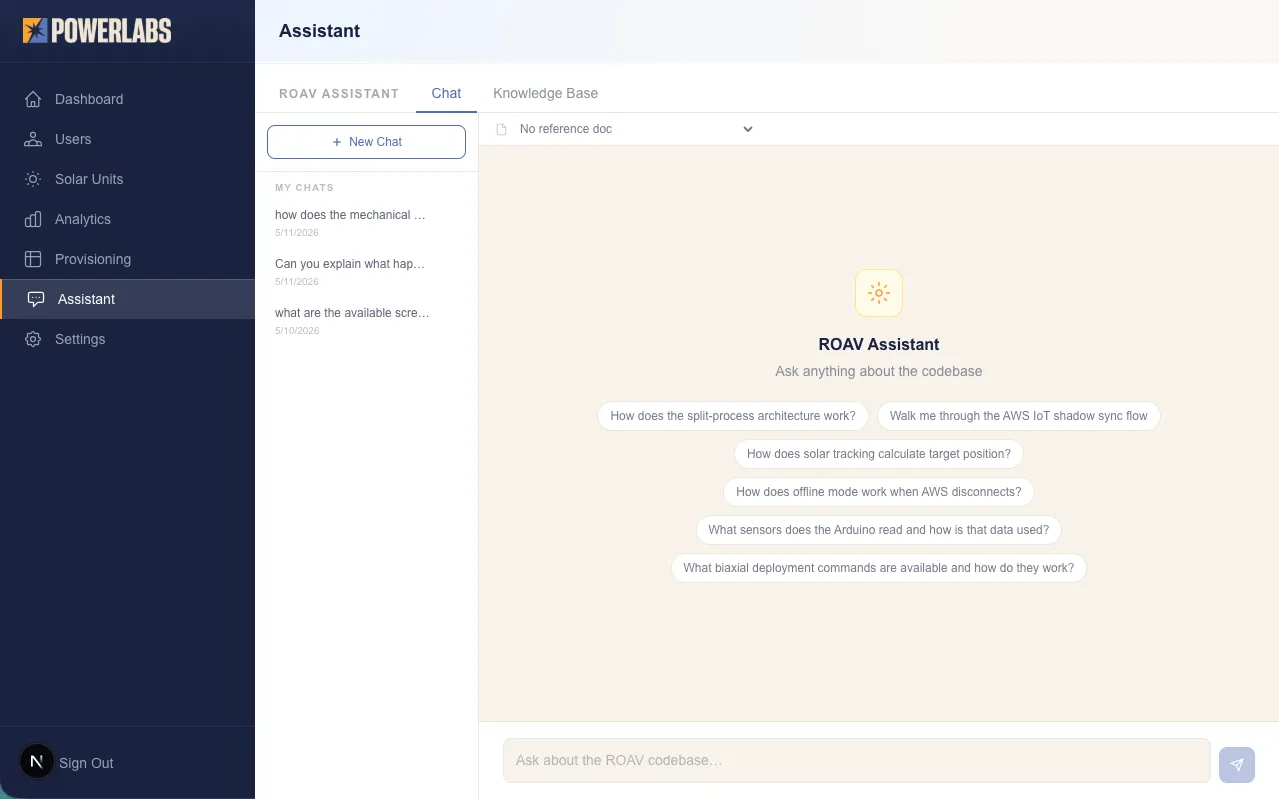Open the Settings page
Viewport: 1279px width, 799px height.
[127, 339]
